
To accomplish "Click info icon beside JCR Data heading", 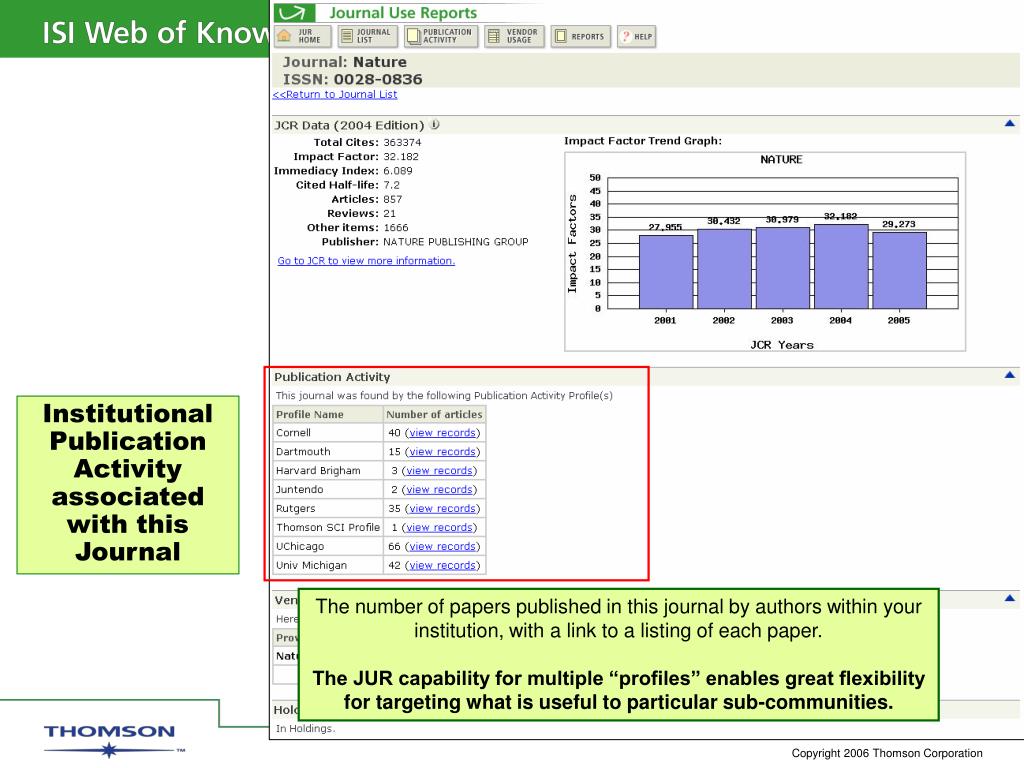I will (435, 124).
